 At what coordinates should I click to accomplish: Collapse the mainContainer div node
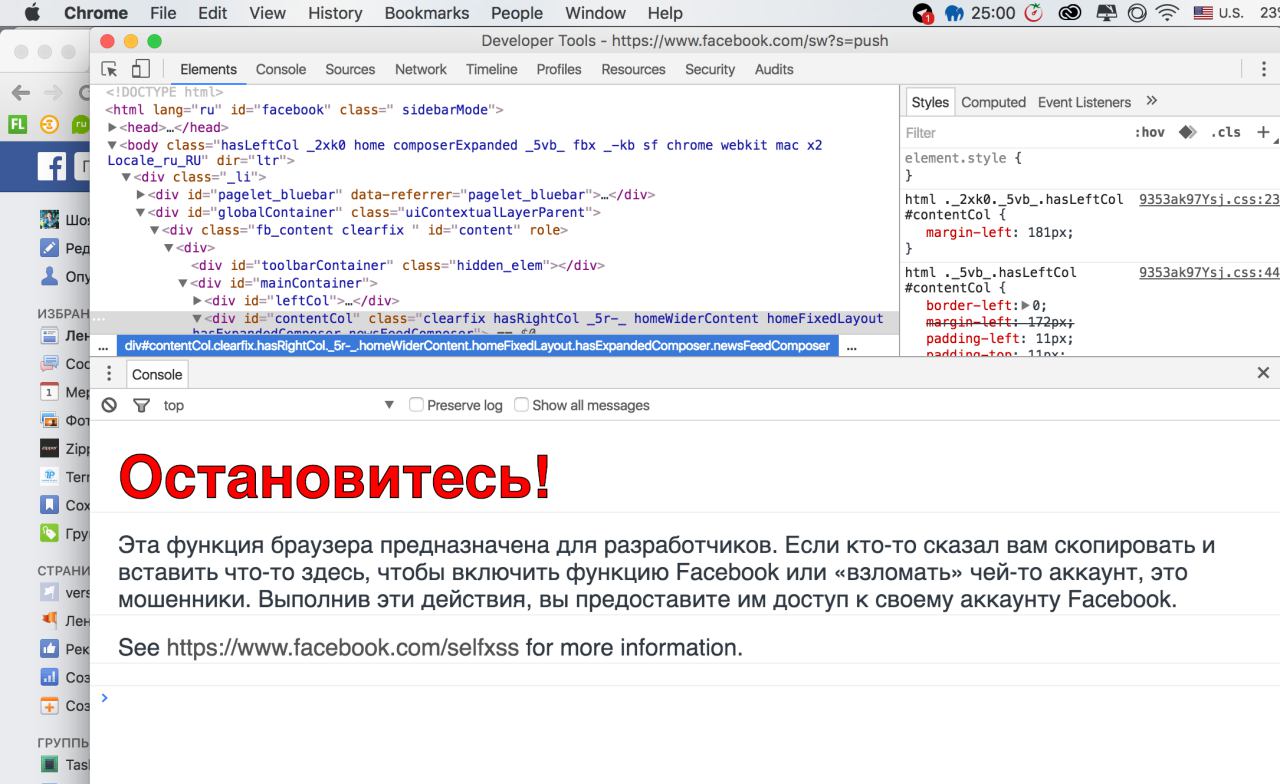point(182,283)
